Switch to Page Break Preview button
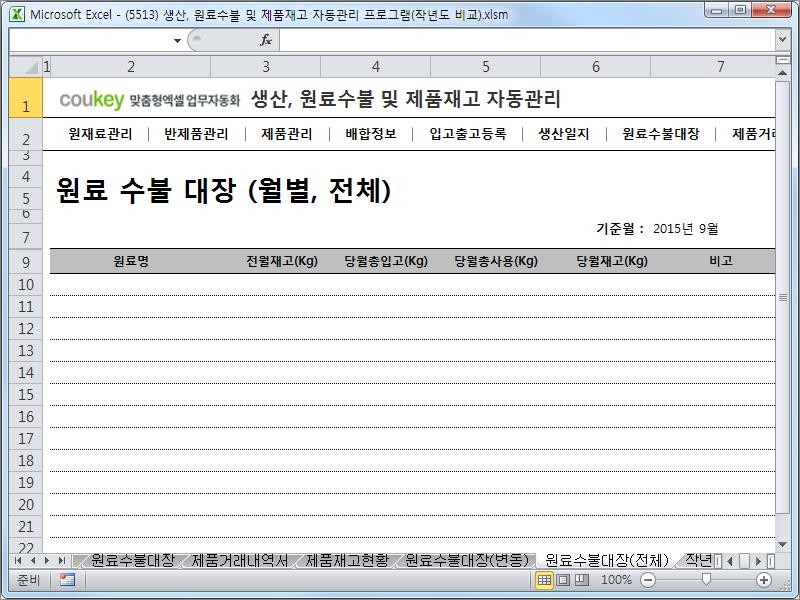This screenshot has height=600, width=800. (x=581, y=580)
